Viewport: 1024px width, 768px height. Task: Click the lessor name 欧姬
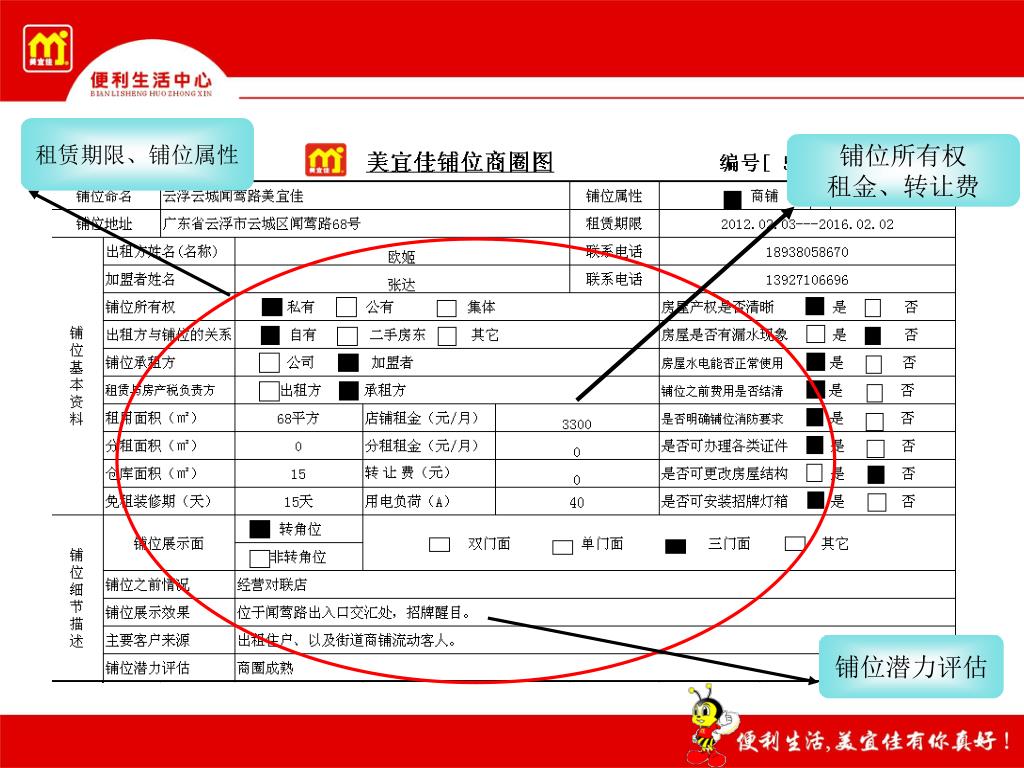[x=402, y=257]
